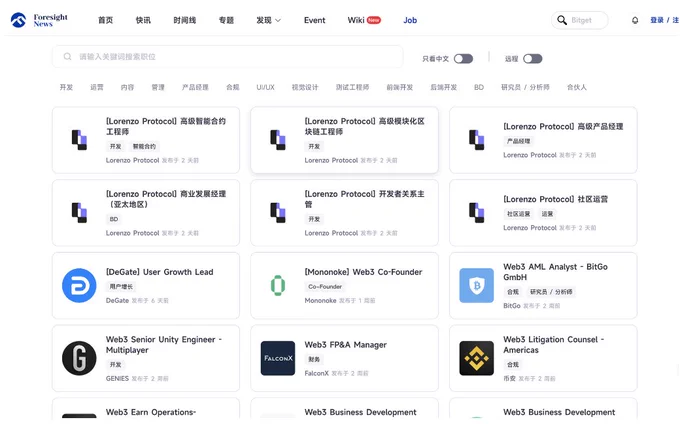Click the 社区运营 tag on Lorenzo card
Screen dimensions: 680x424
(x=519, y=214)
